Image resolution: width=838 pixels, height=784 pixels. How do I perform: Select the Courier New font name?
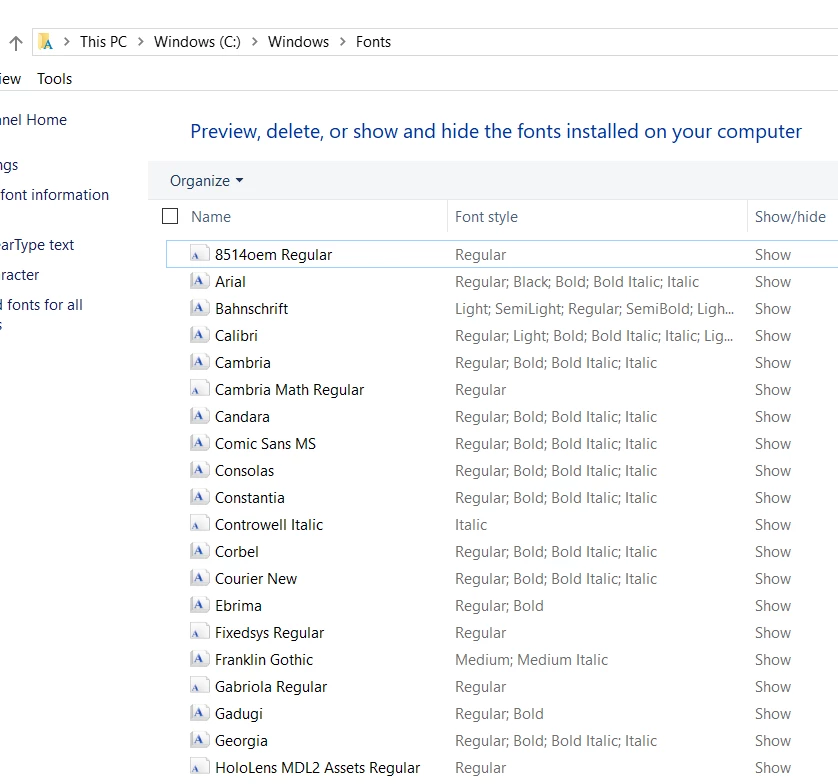pyautogui.click(x=256, y=579)
